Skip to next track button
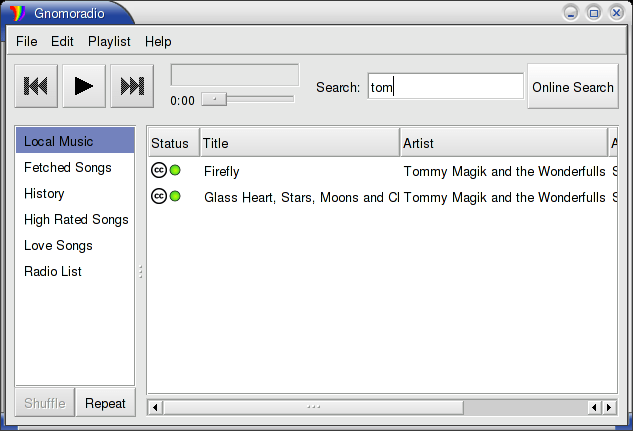The width and height of the screenshot is (633, 431). (132, 87)
